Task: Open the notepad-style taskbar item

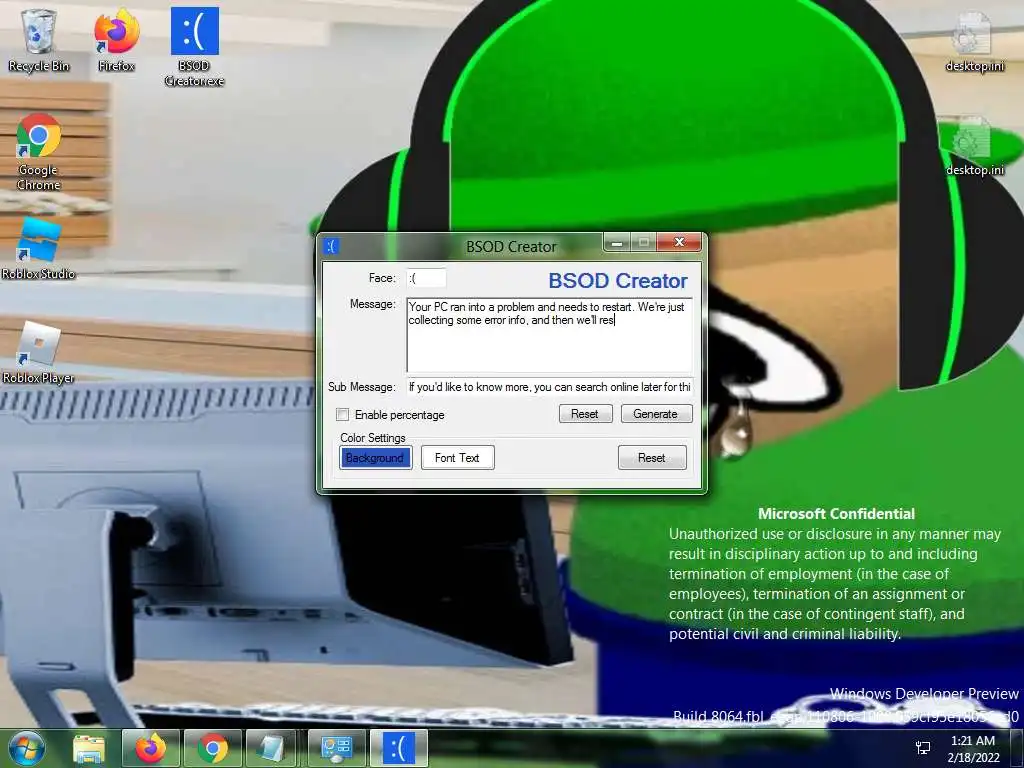Action: pyautogui.click(x=270, y=748)
